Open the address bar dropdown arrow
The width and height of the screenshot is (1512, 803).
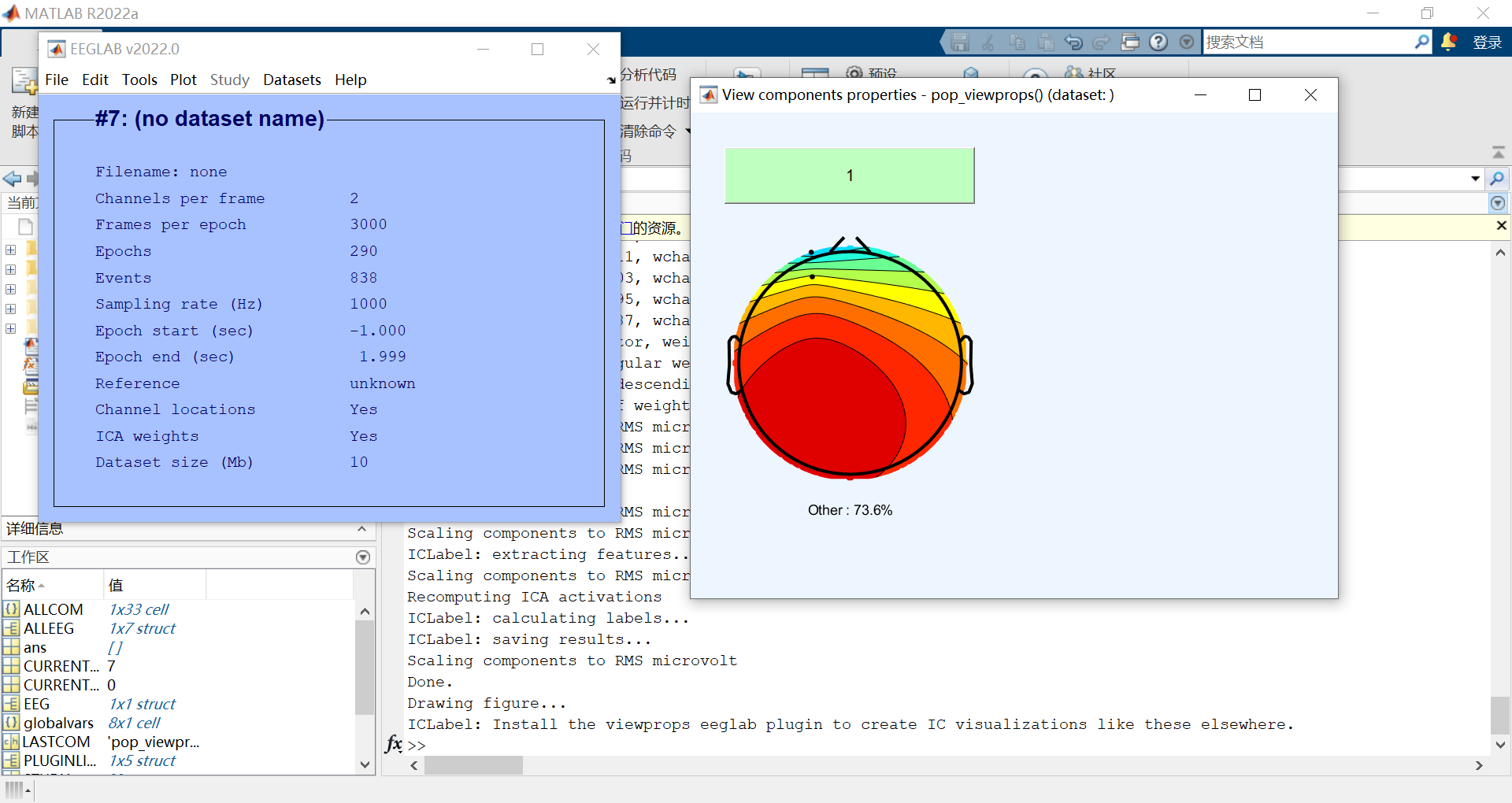1475,179
